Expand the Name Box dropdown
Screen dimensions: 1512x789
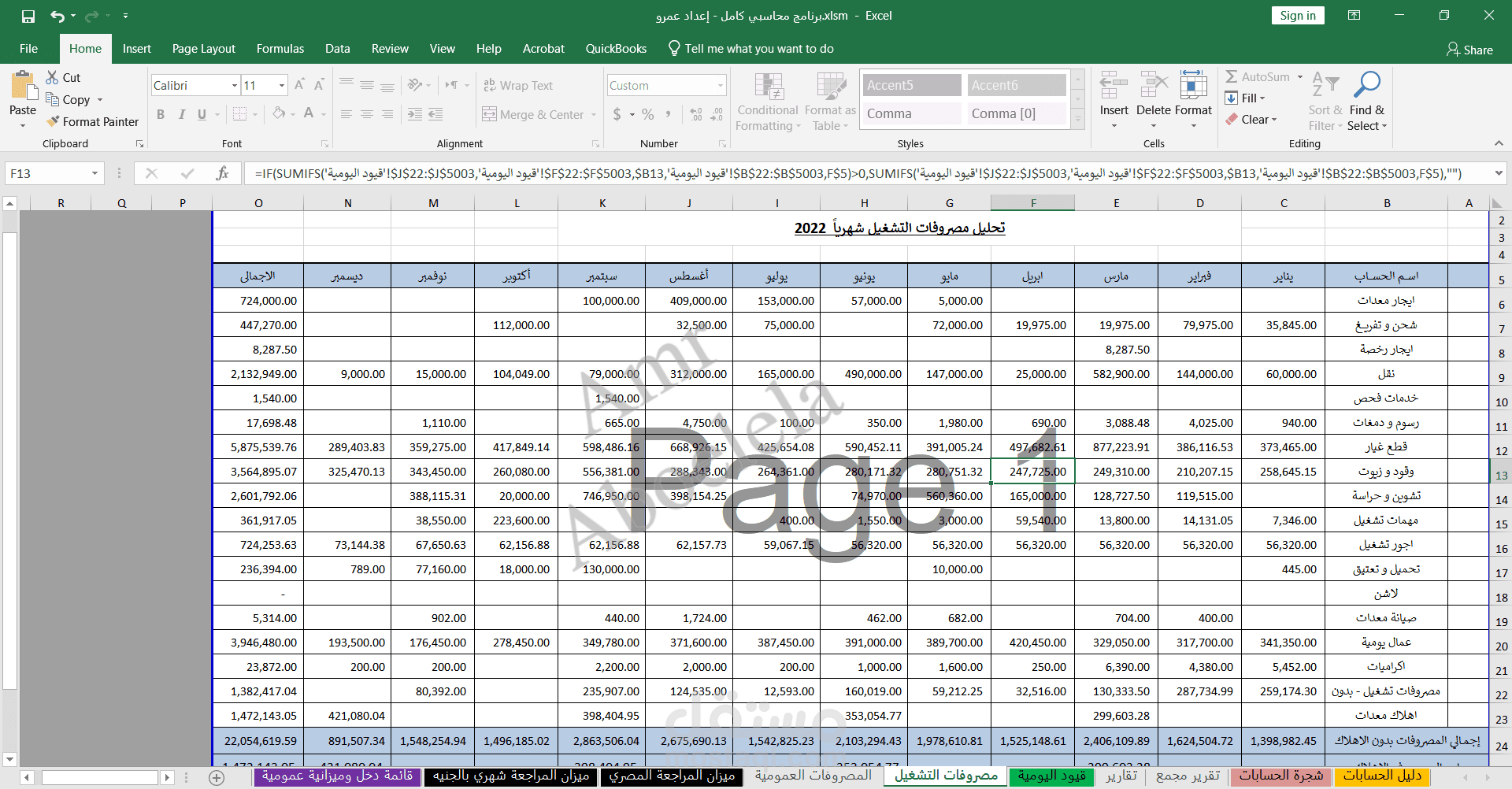click(x=94, y=173)
